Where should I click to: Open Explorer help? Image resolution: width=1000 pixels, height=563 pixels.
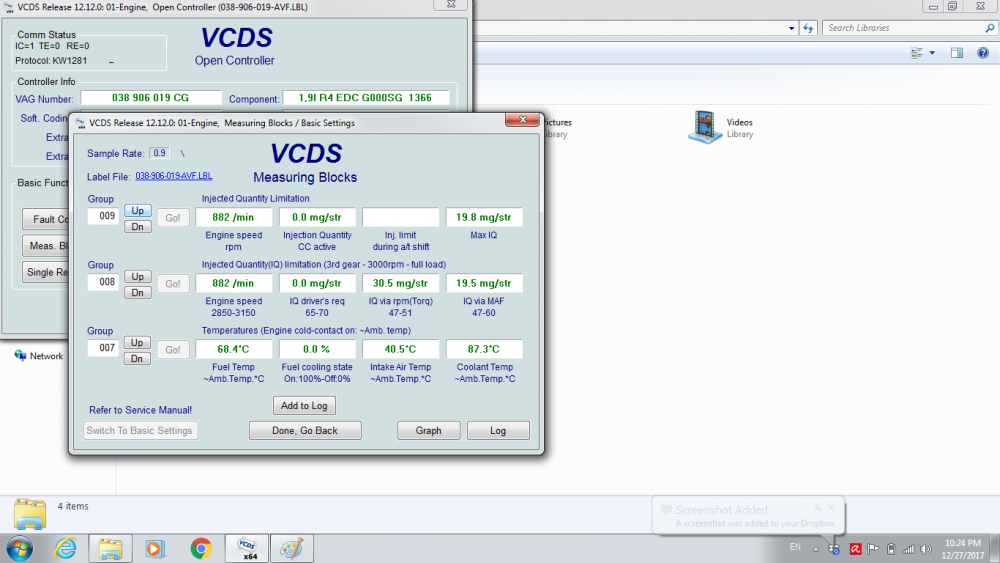coord(983,53)
